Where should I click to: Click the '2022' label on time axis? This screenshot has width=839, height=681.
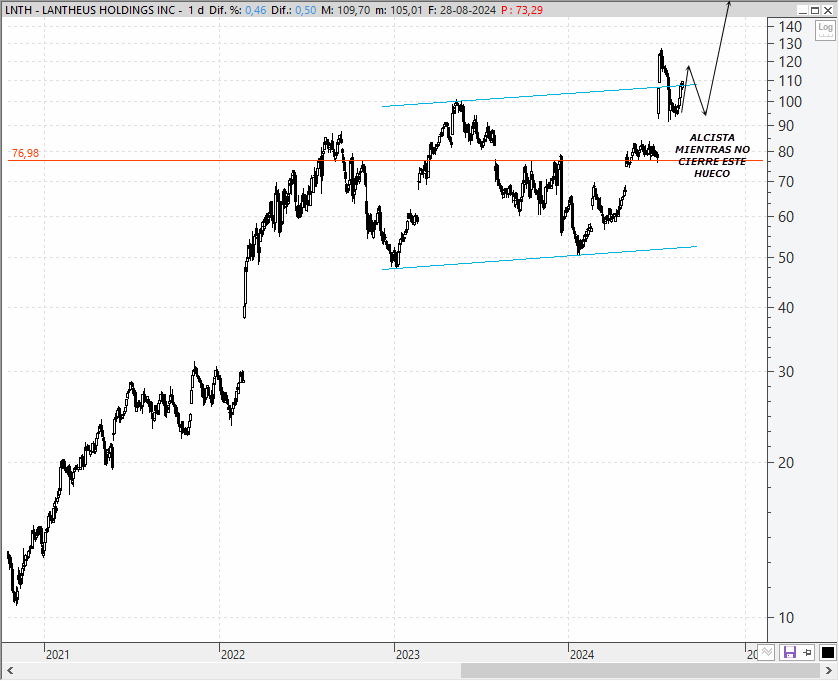233,655
